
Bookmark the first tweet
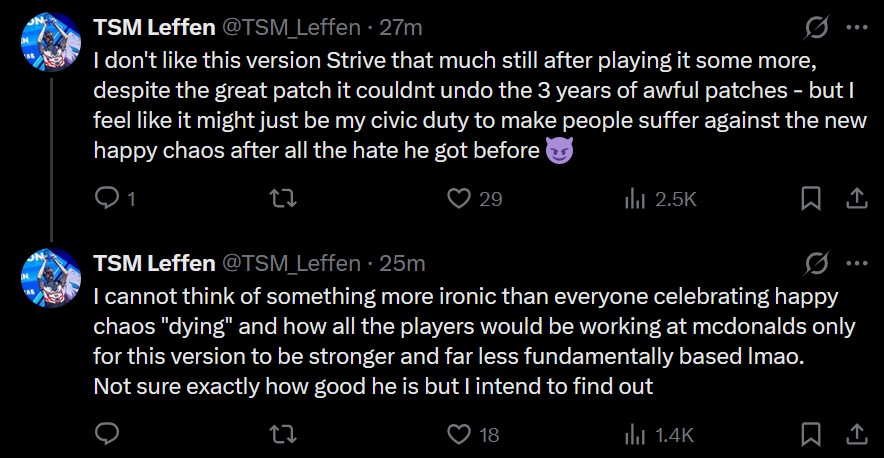(x=811, y=199)
